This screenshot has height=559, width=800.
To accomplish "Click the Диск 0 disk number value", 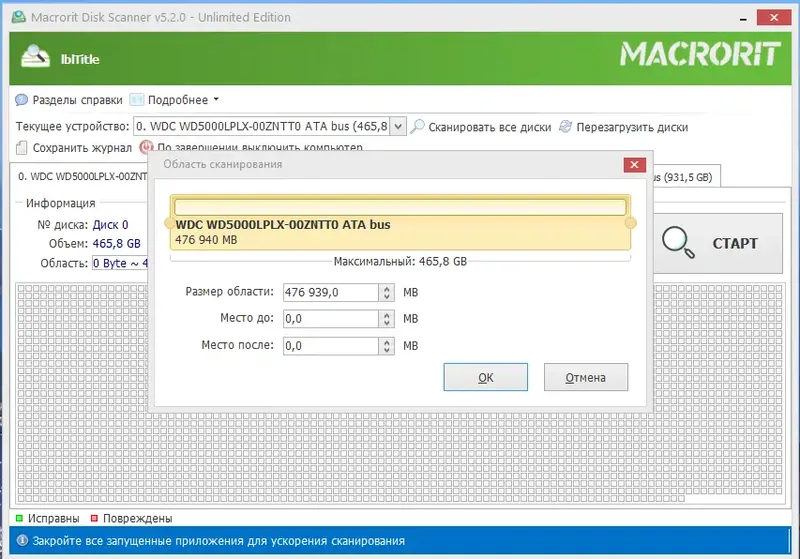I will click(110, 225).
